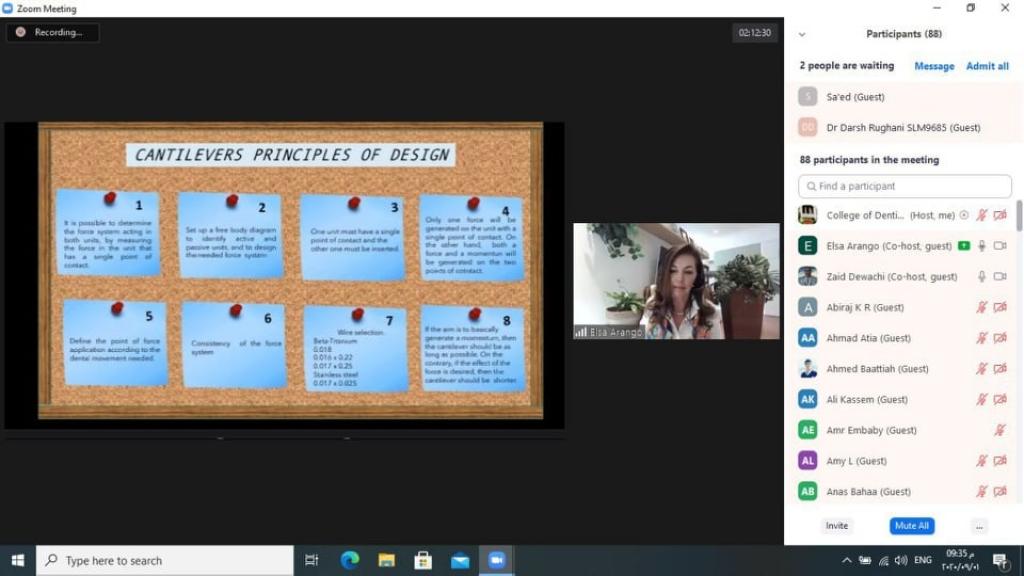Click the recording indicator icon next to College of Denti...

tap(964, 215)
